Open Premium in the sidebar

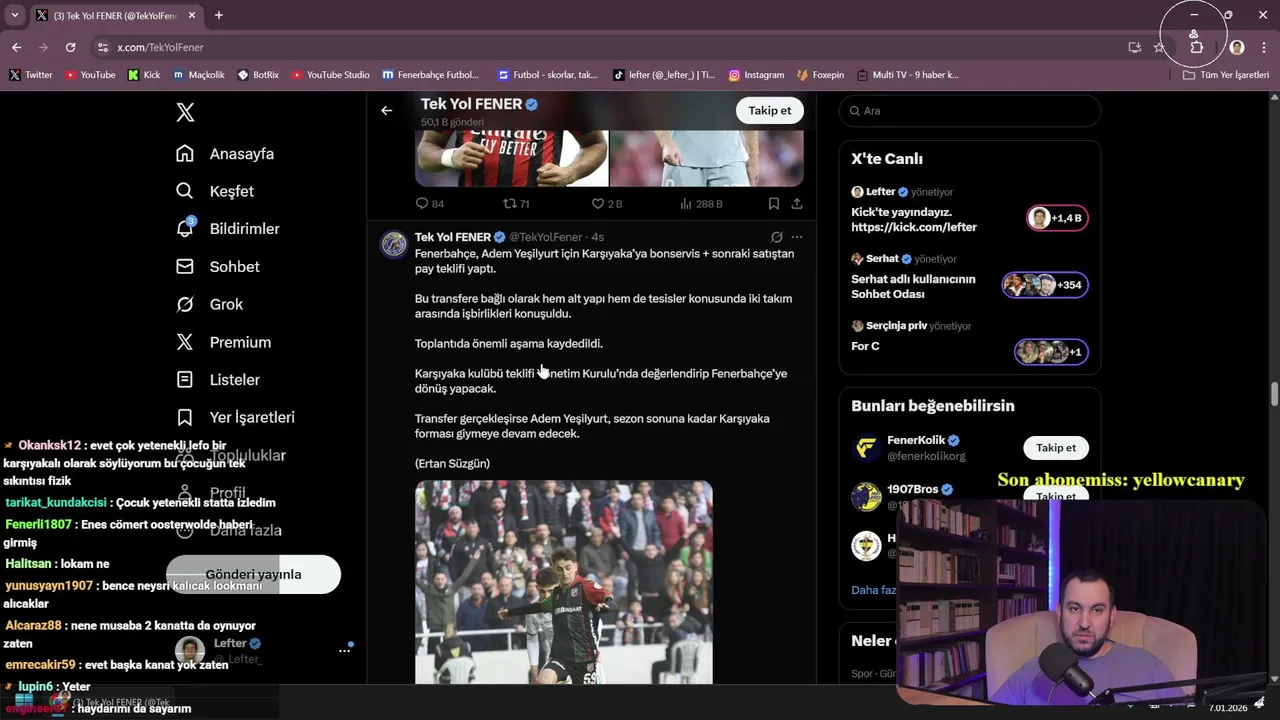223,342
